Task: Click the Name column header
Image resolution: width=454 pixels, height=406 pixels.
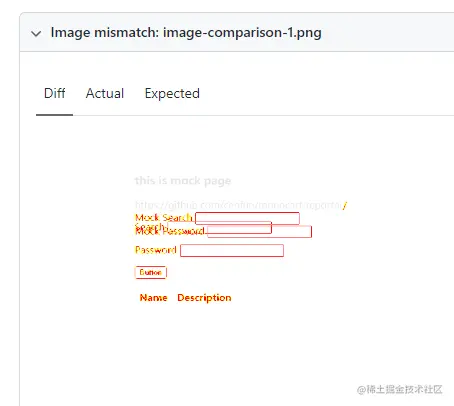Action: (x=153, y=297)
